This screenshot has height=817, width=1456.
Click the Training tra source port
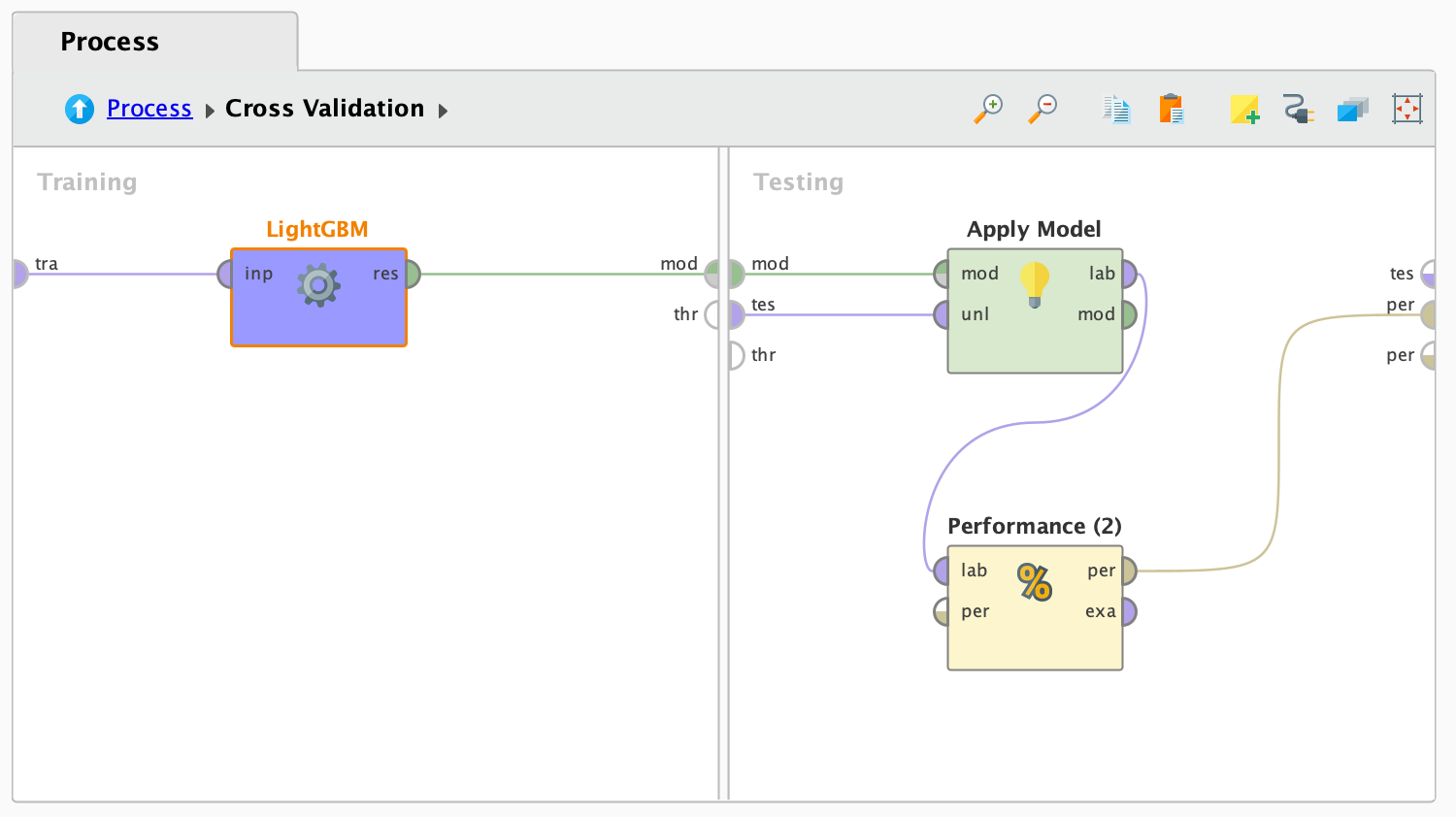(19, 275)
